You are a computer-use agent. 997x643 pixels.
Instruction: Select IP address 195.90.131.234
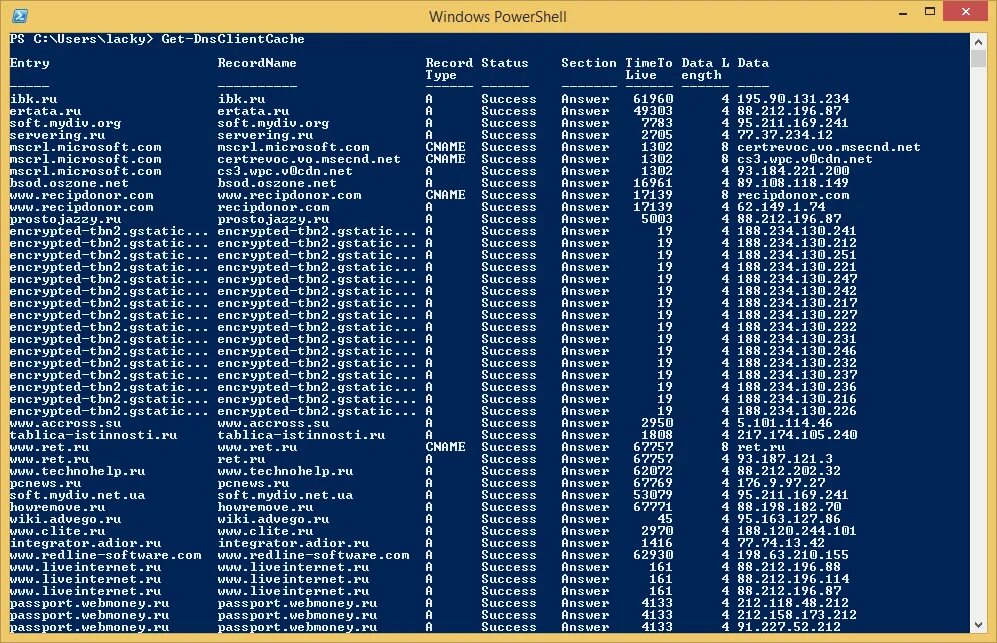(793, 99)
